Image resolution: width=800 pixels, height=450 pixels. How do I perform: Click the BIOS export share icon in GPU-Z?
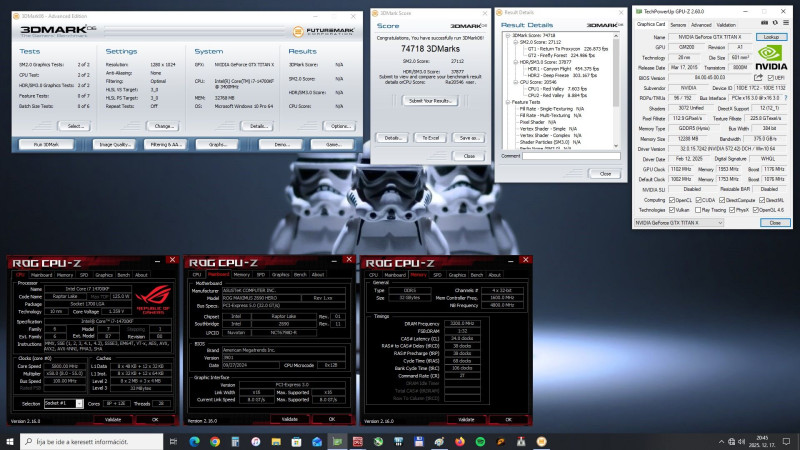click(x=759, y=78)
